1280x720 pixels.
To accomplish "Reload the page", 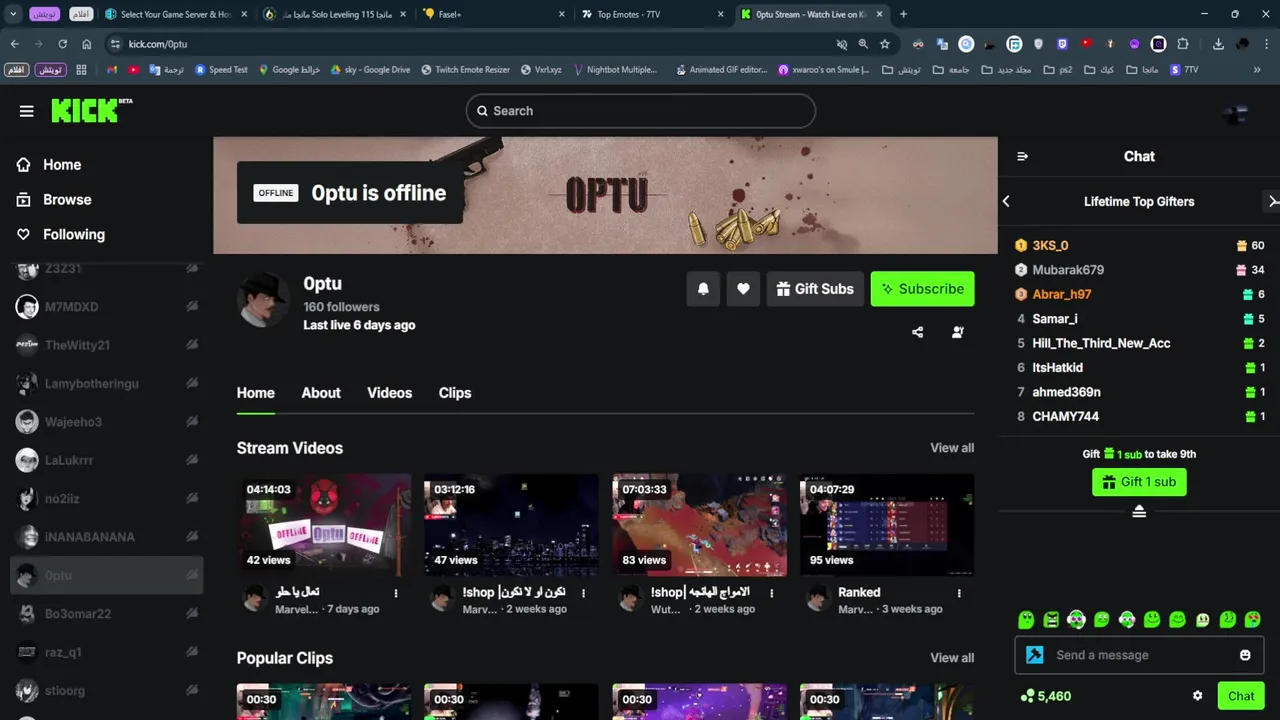I will point(62,44).
